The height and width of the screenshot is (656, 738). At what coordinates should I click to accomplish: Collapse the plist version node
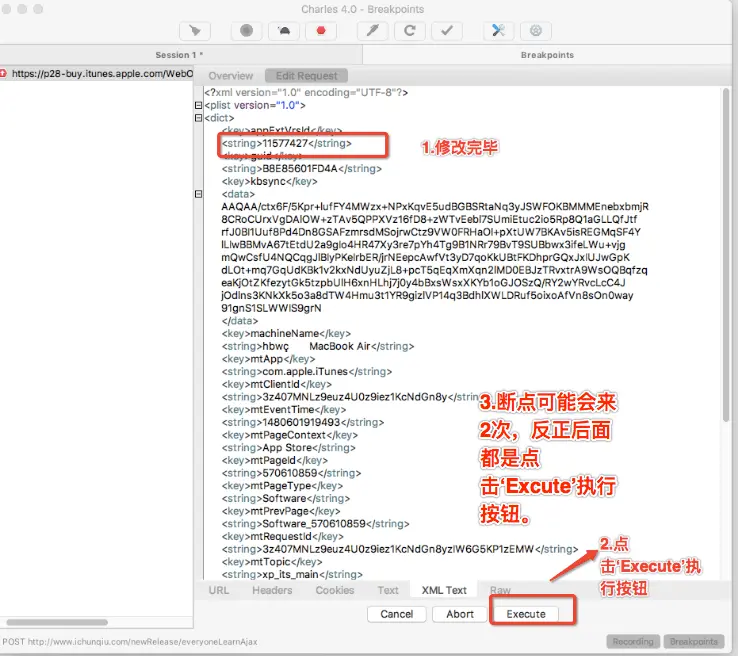199,105
